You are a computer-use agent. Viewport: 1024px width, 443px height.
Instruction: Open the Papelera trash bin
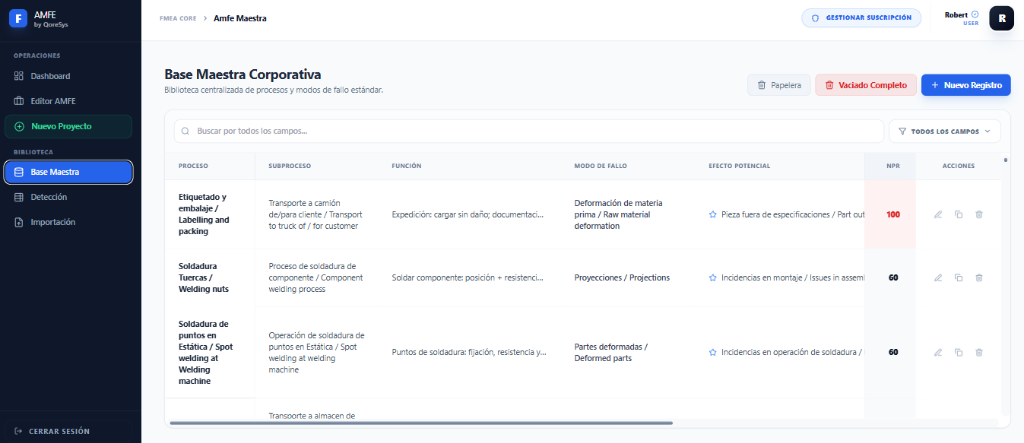(x=778, y=85)
